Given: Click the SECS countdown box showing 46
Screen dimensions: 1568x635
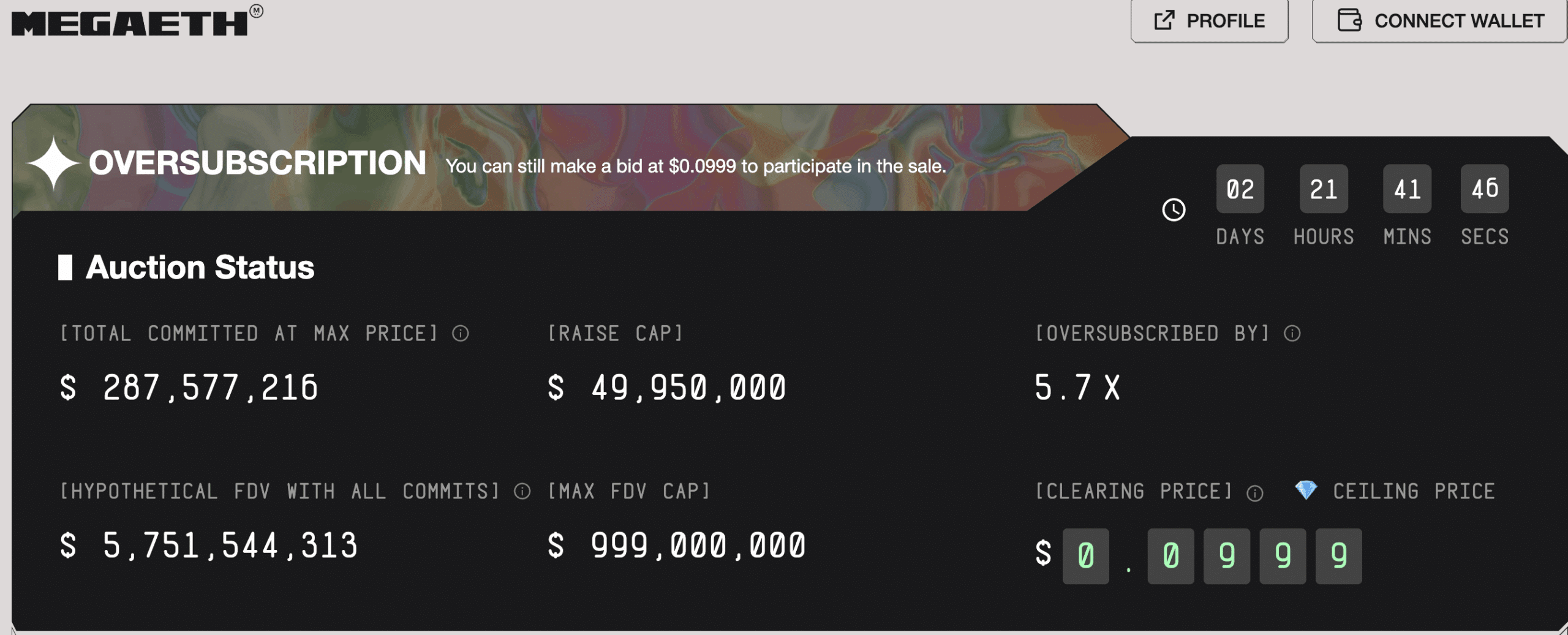Looking at the screenshot, I should 1484,189.
